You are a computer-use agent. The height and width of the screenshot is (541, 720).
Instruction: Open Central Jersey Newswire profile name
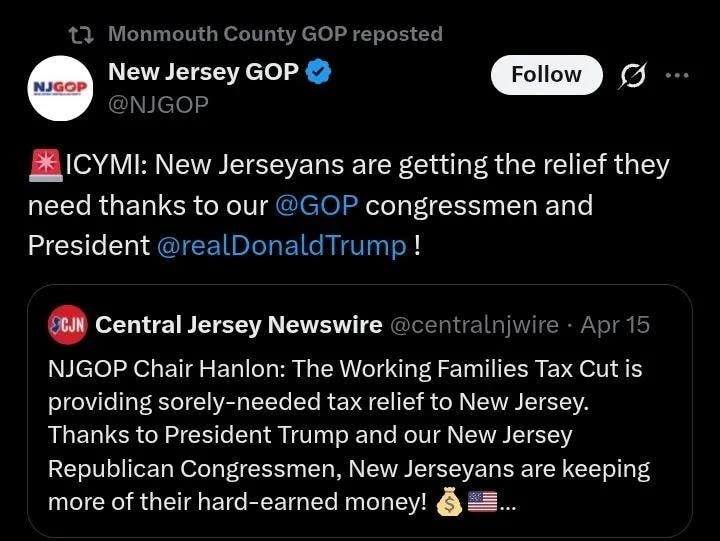(238, 324)
